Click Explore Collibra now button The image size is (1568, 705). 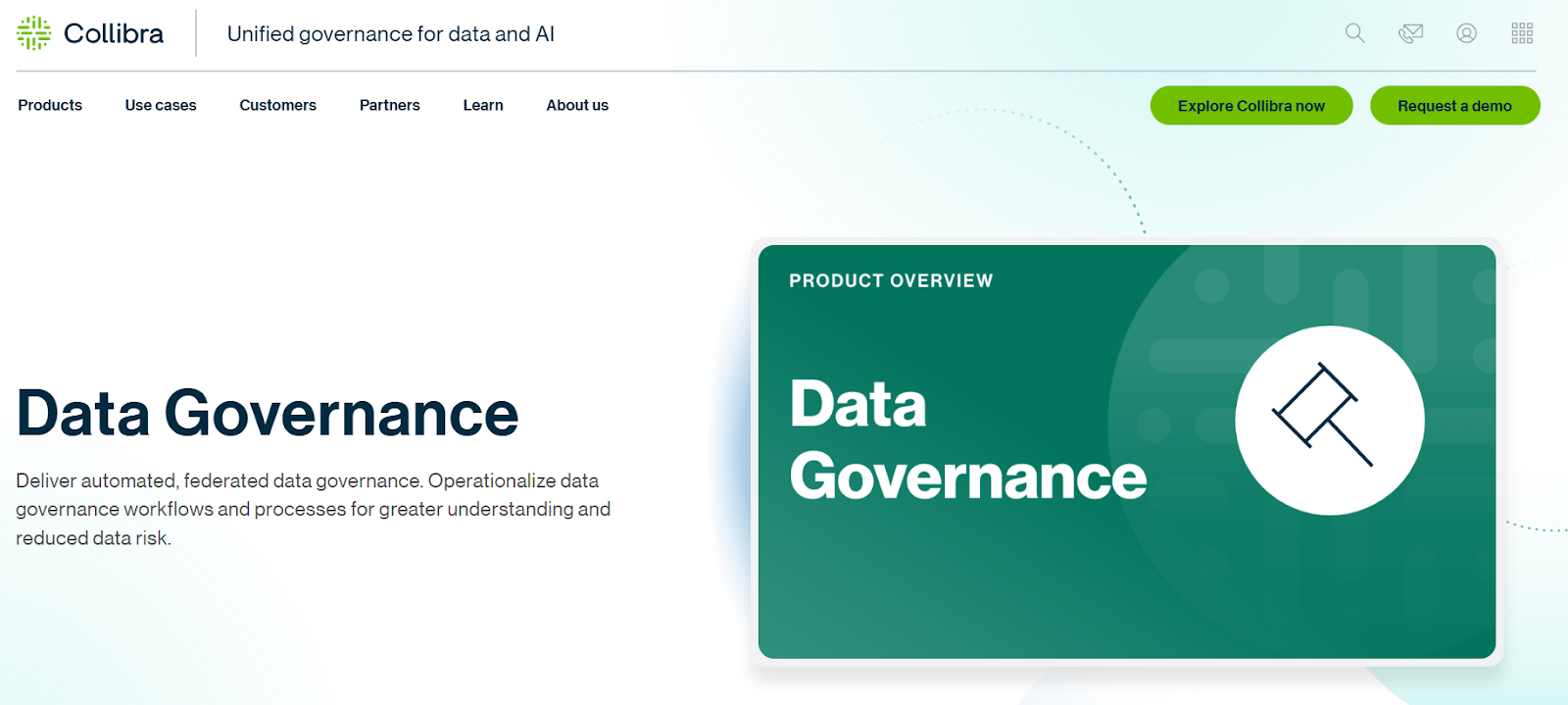click(x=1251, y=106)
